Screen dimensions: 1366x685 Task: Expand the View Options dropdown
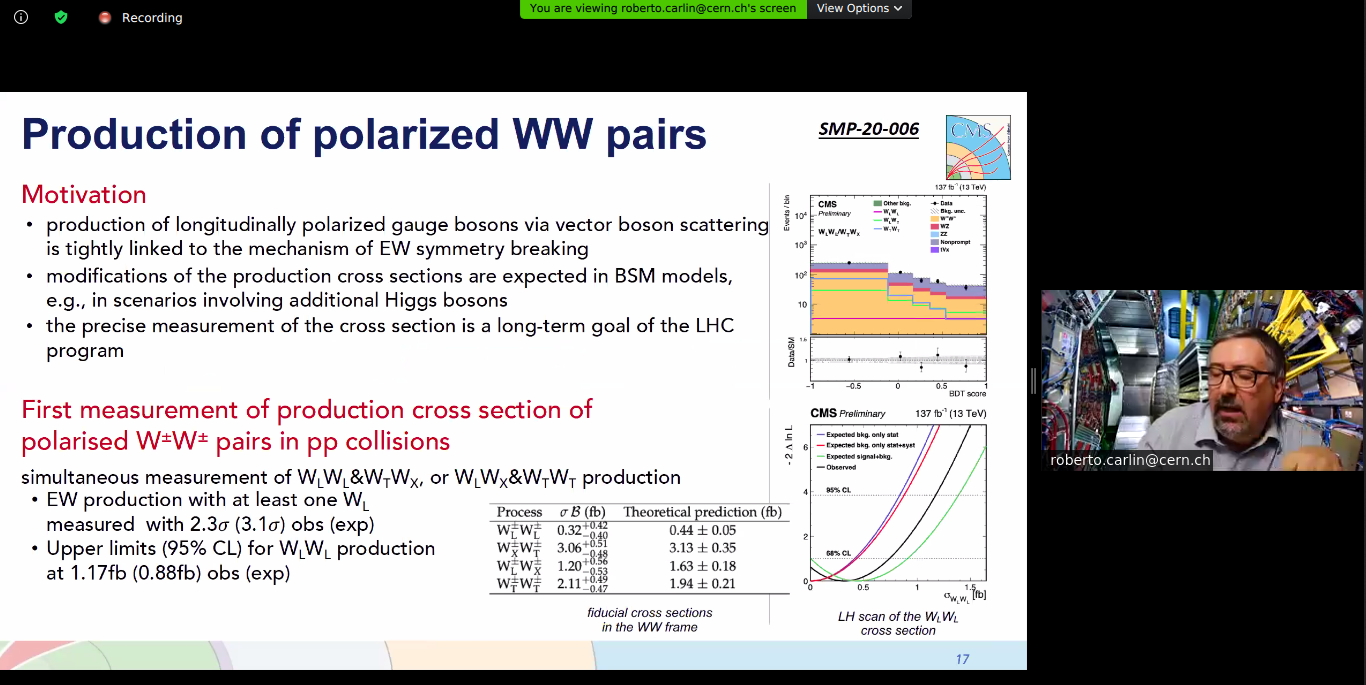pos(859,9)
